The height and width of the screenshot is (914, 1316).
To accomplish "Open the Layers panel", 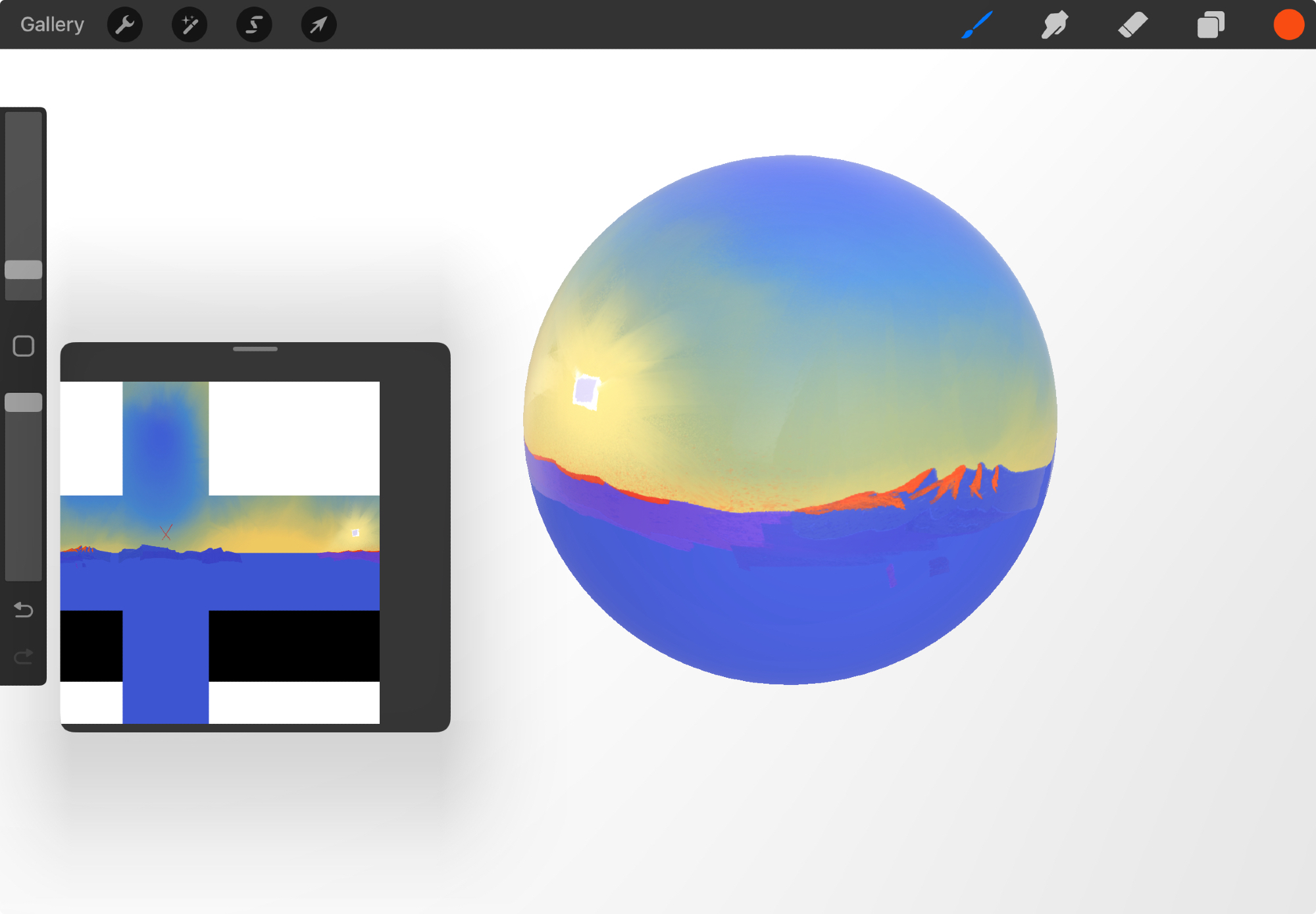I will pyautogui.click(x=1211, y=25).
